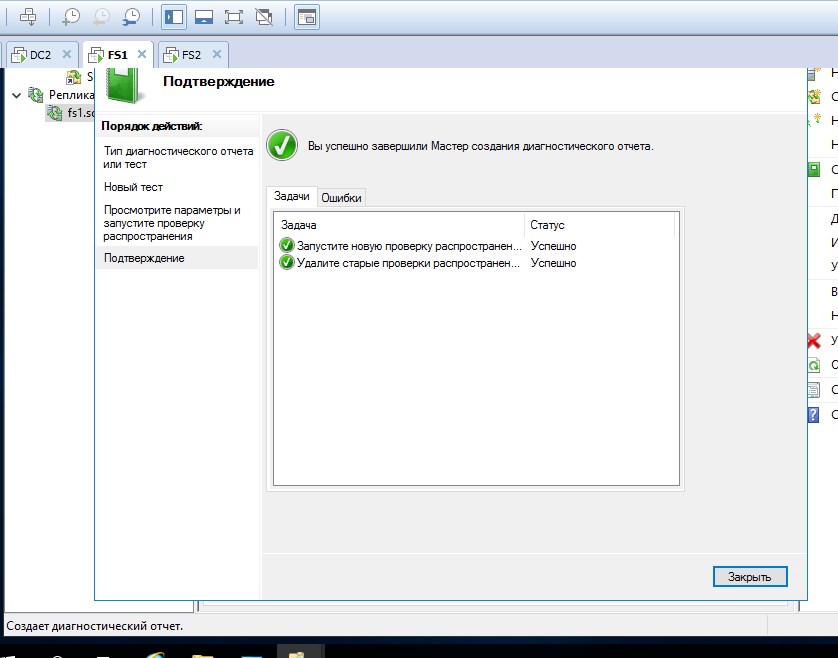Open snapshot manager clock-wrench icon
This screenshot has width=838, height=658.
(x=131, y=17)
